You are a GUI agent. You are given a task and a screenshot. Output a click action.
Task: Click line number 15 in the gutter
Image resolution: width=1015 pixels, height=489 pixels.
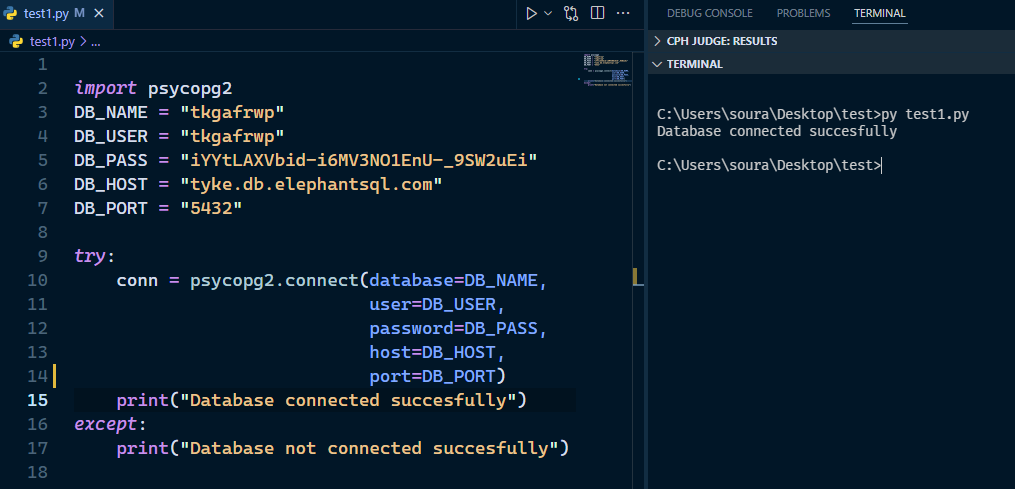[37, 400]
